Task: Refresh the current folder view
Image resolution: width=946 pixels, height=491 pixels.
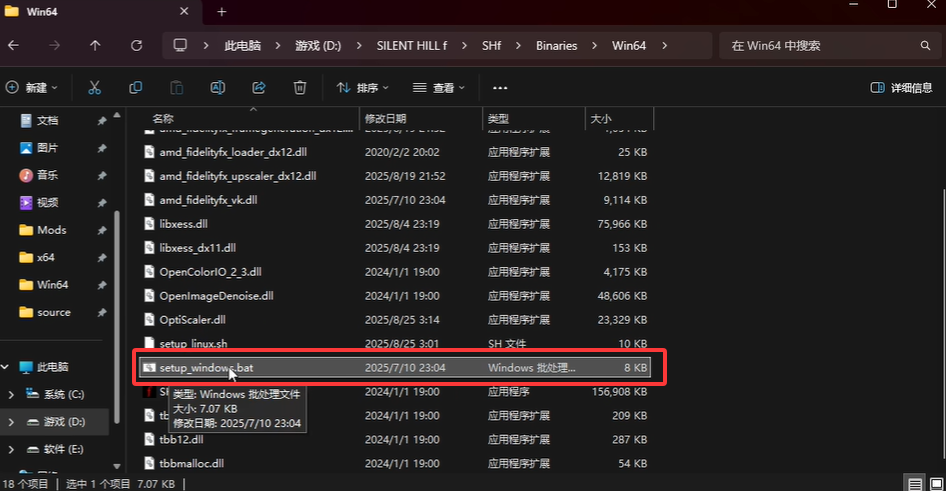Action: 136,46
